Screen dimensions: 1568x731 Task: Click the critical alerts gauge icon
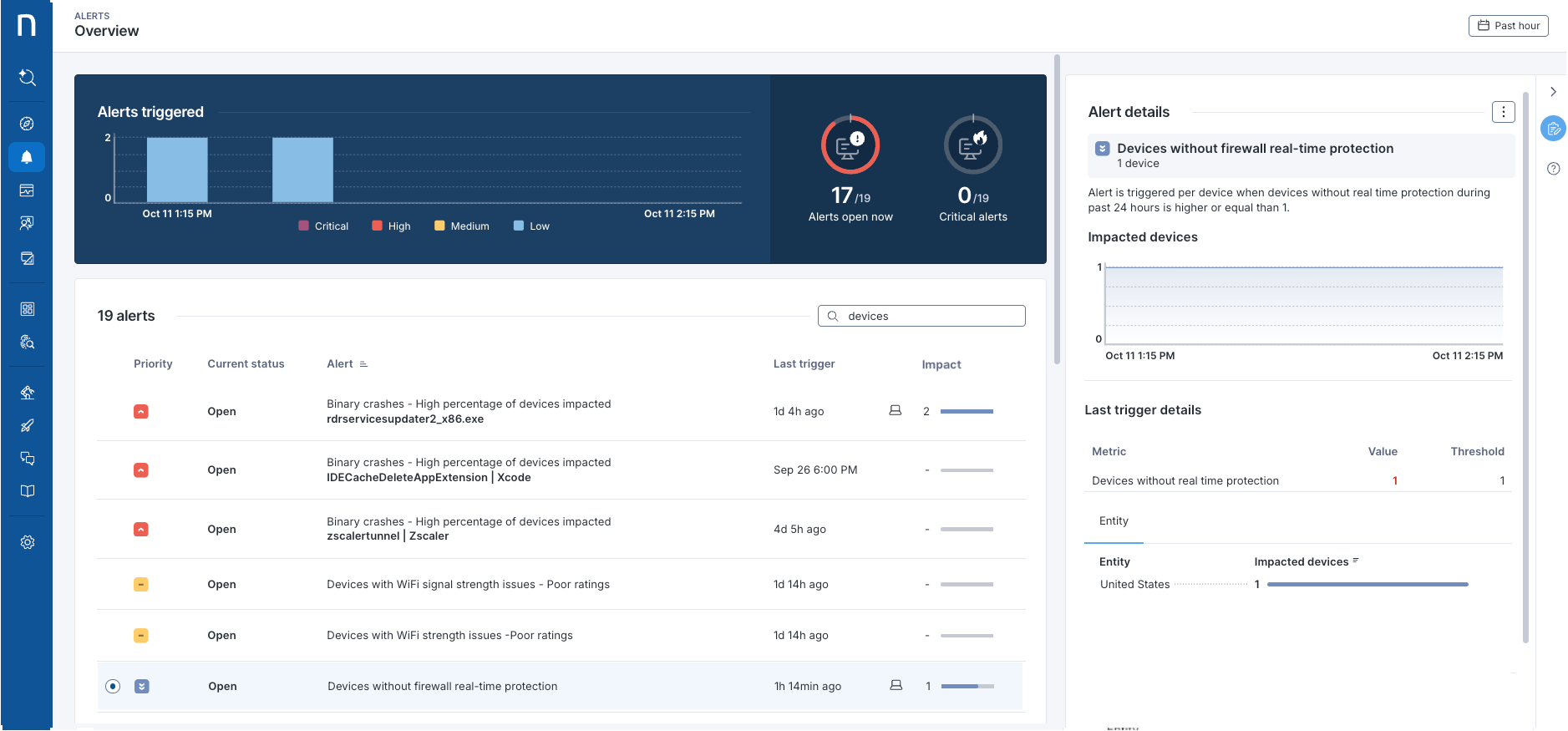[x=973, y=145]
